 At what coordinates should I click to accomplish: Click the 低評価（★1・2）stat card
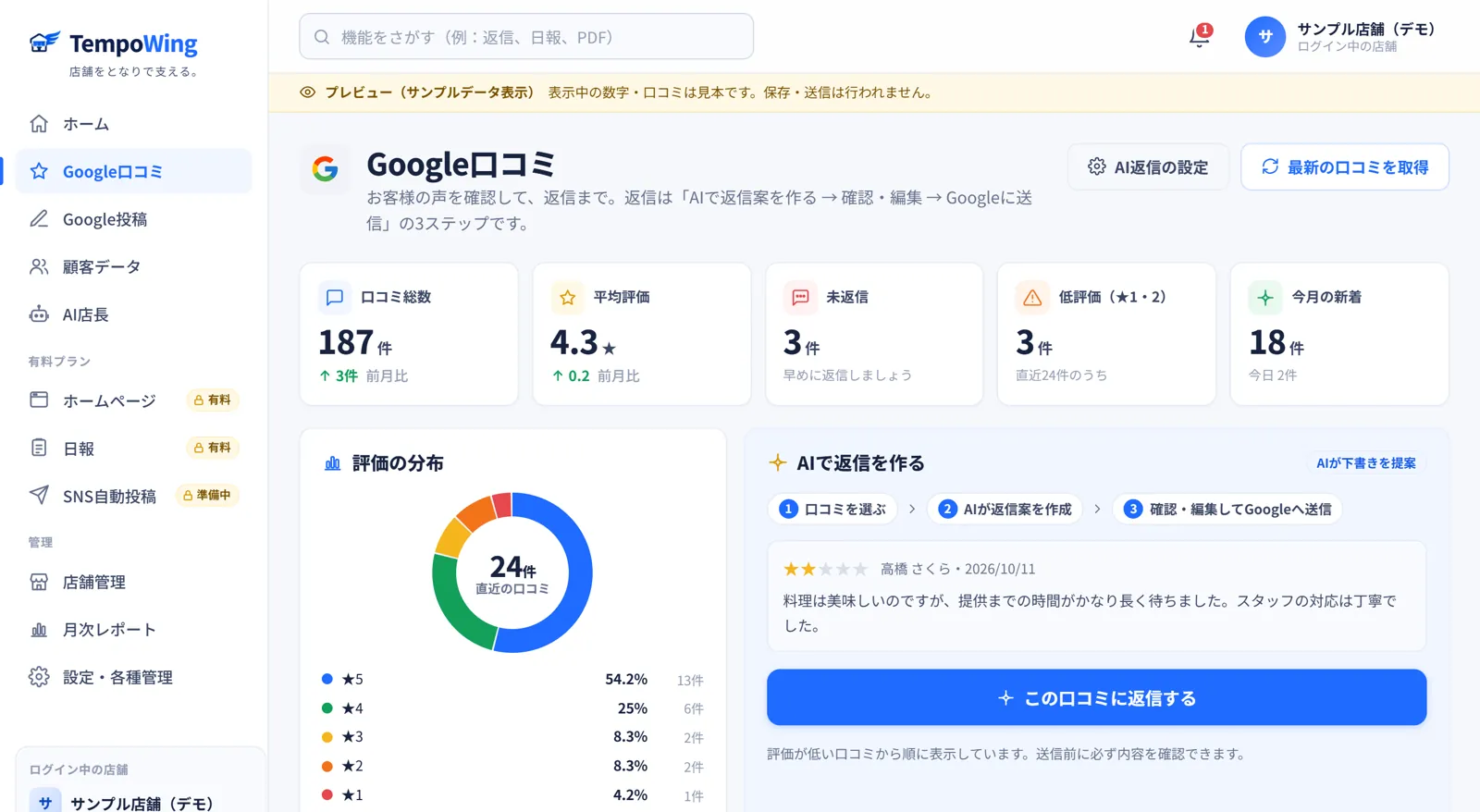click(1106, 334)
